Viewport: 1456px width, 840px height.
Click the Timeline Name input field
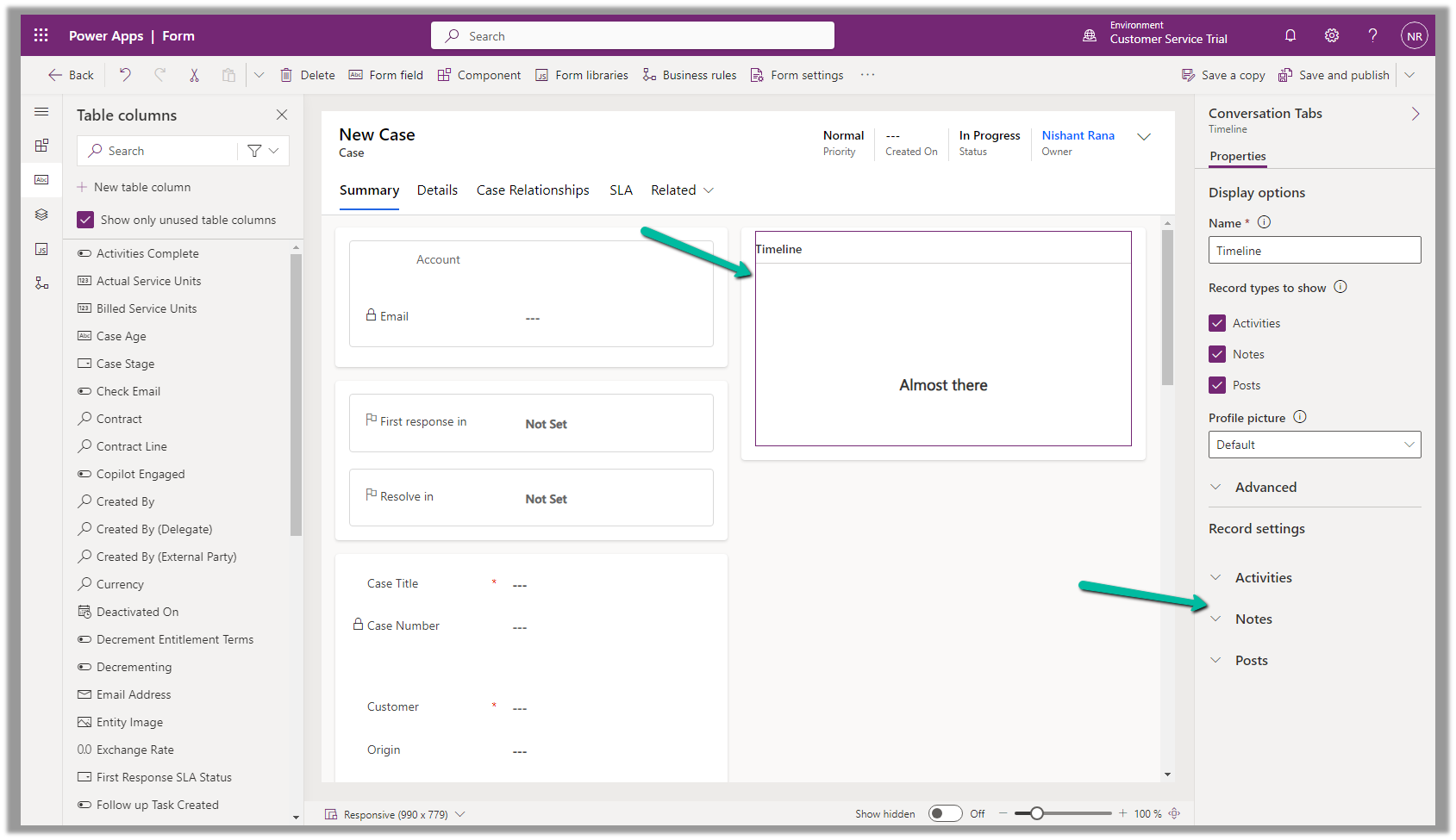point(1314,251)
